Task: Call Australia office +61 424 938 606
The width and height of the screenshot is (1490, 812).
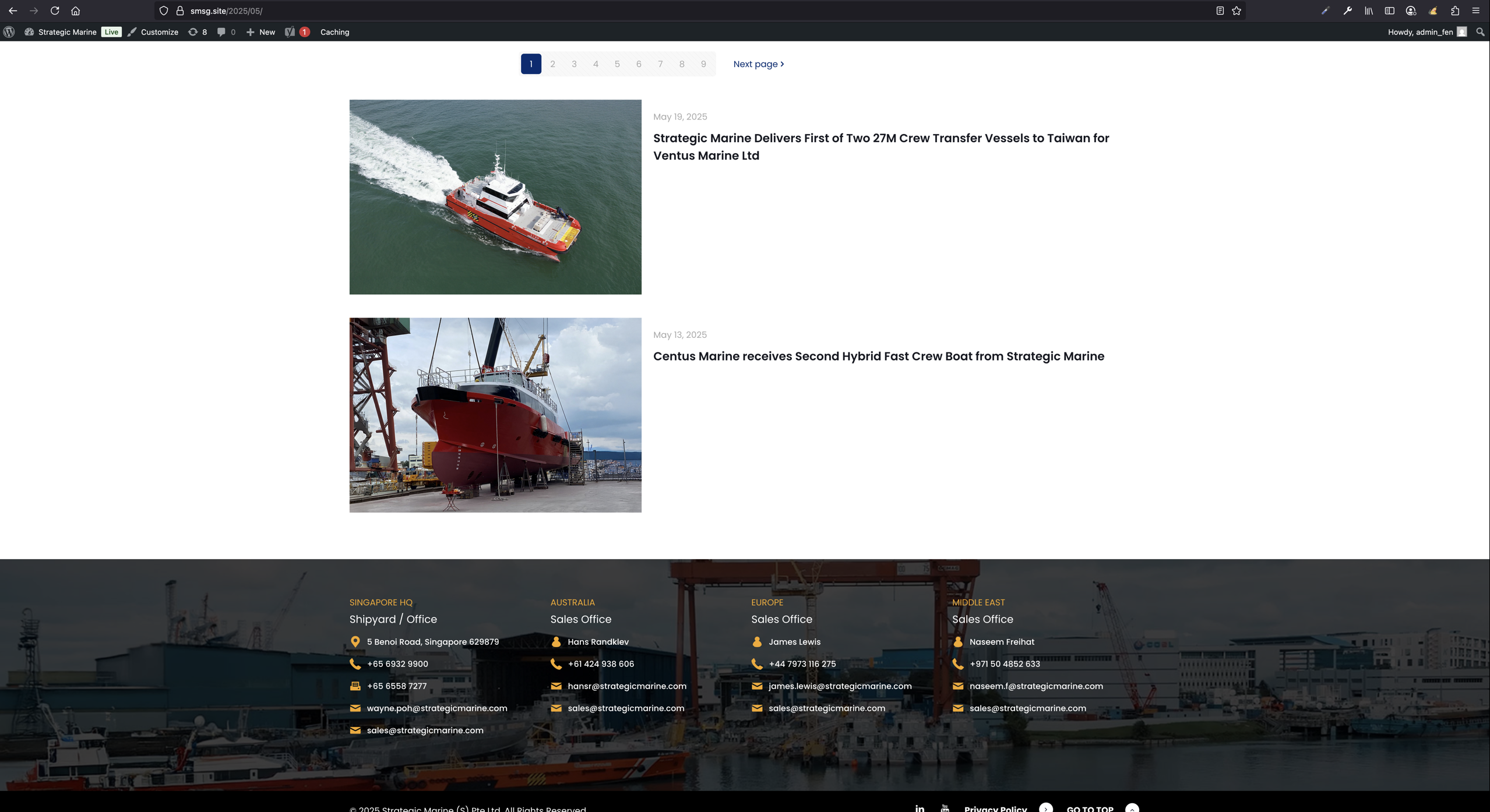Action: [x=601, y=664]
